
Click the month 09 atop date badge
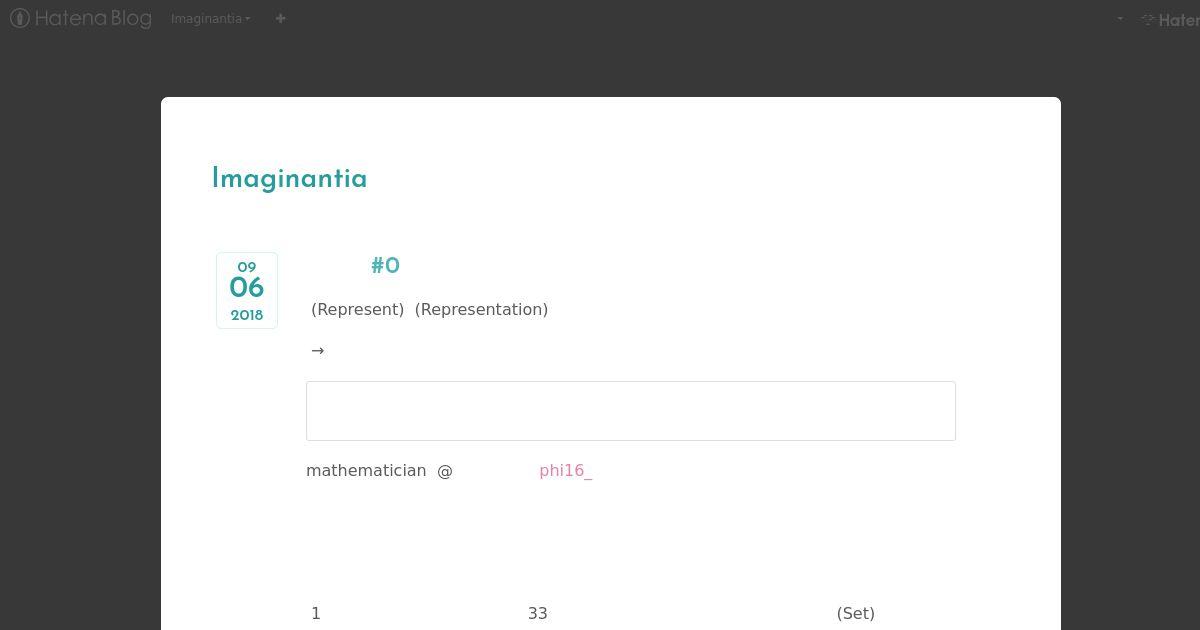[x=247, y=267]
